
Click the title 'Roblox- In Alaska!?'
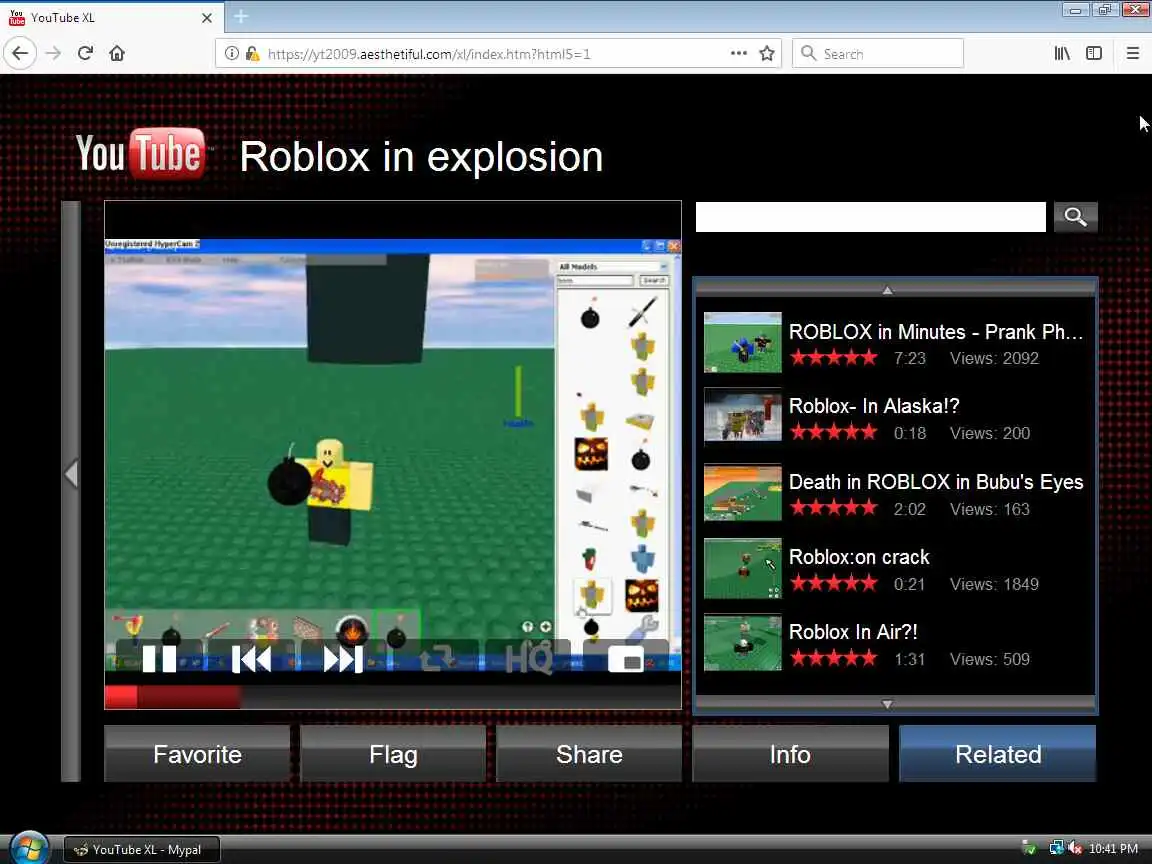(x=874, y=406)
